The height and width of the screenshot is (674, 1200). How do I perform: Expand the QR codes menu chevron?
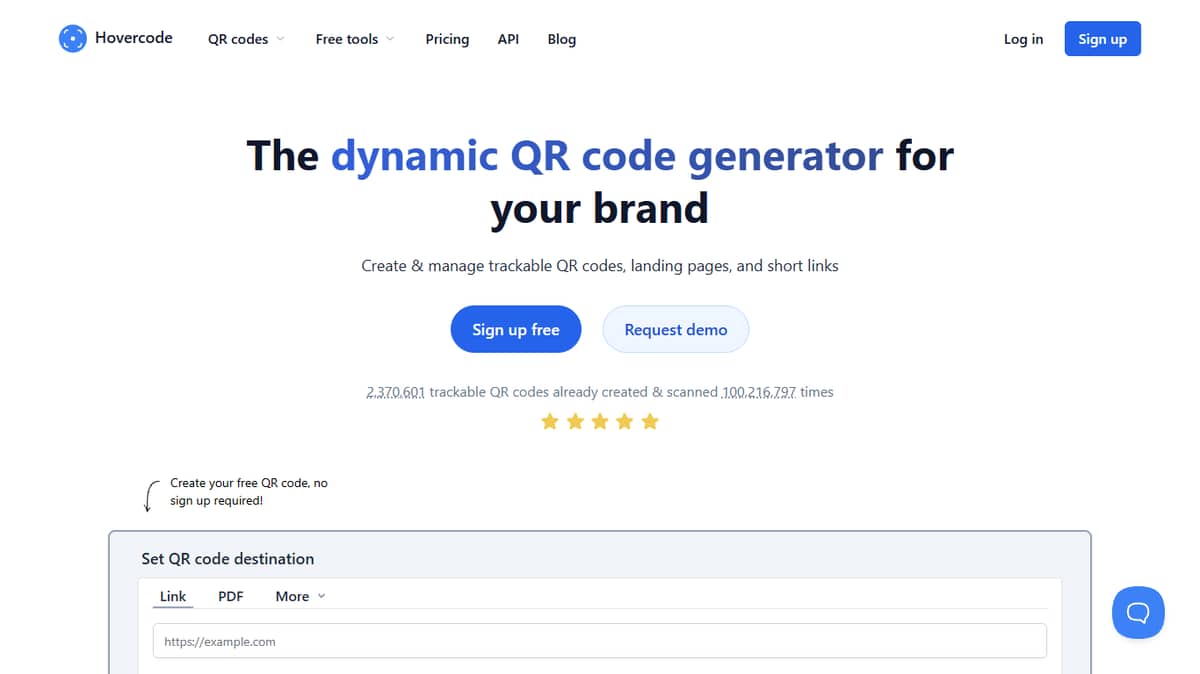[x=280, y=39]
